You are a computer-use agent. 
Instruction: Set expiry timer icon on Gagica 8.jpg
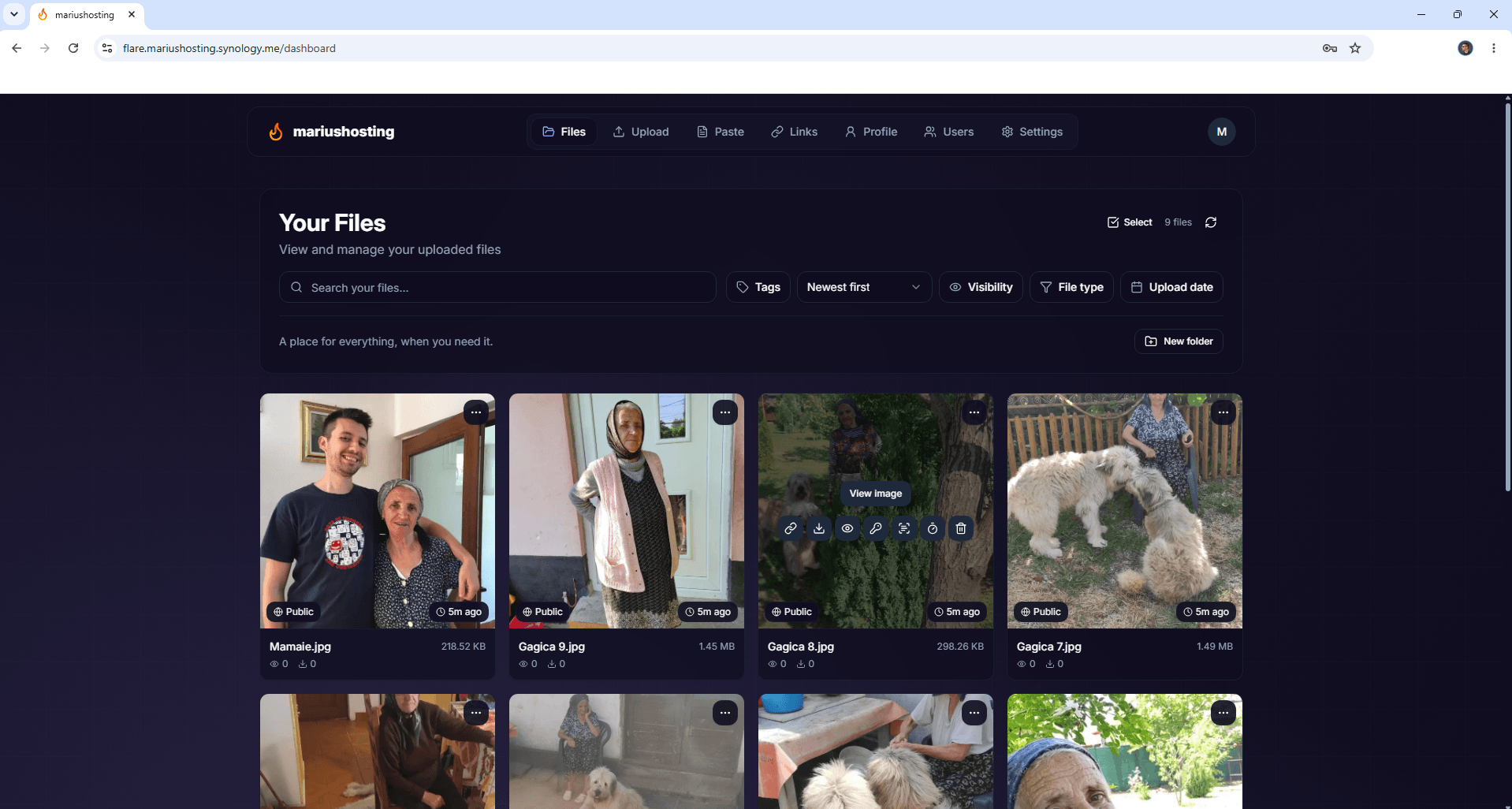tap(933, 528)
